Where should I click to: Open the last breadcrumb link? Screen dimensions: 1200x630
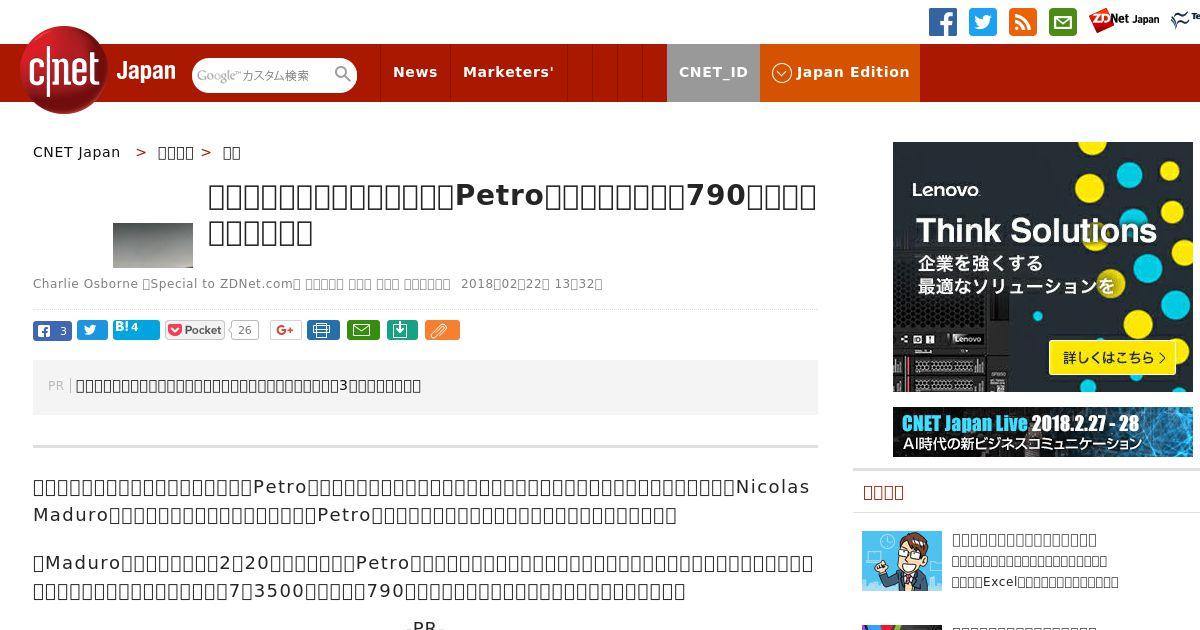(231, 152)
